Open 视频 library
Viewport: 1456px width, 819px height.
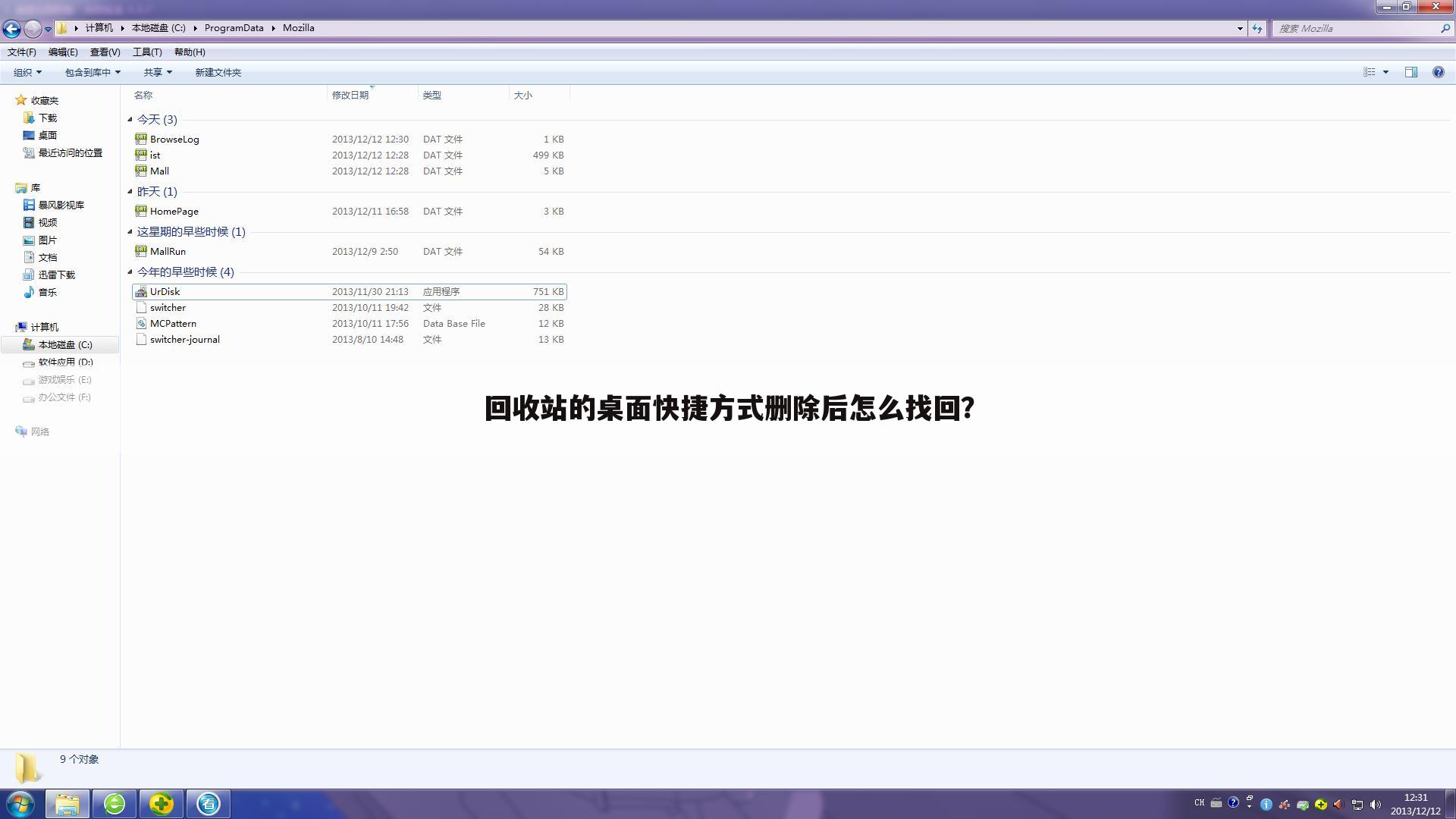(x=48, y=222)
